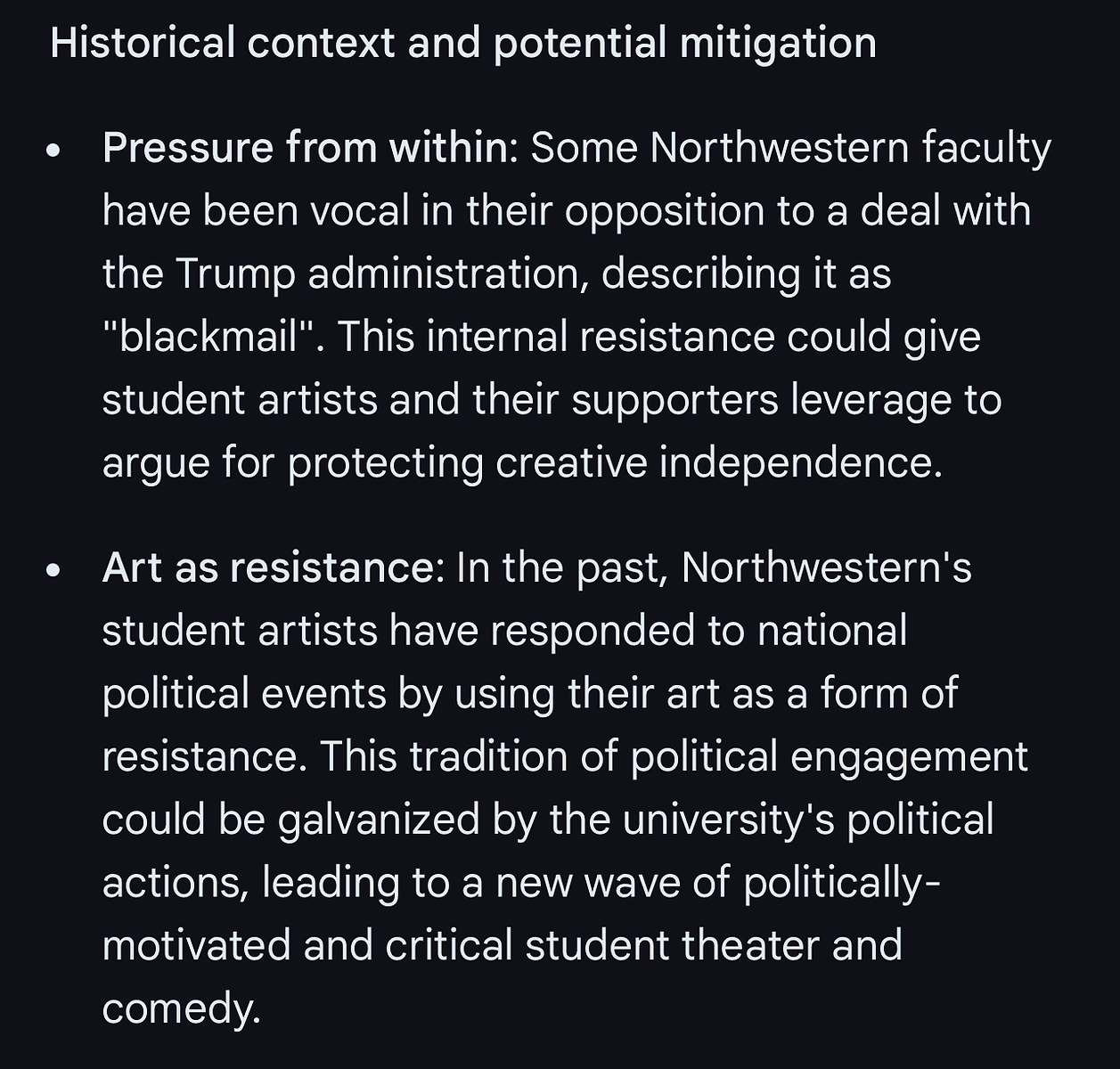
Task: Click the word "Northwestern's" in second bullet
Action: (x=826, y=567)
